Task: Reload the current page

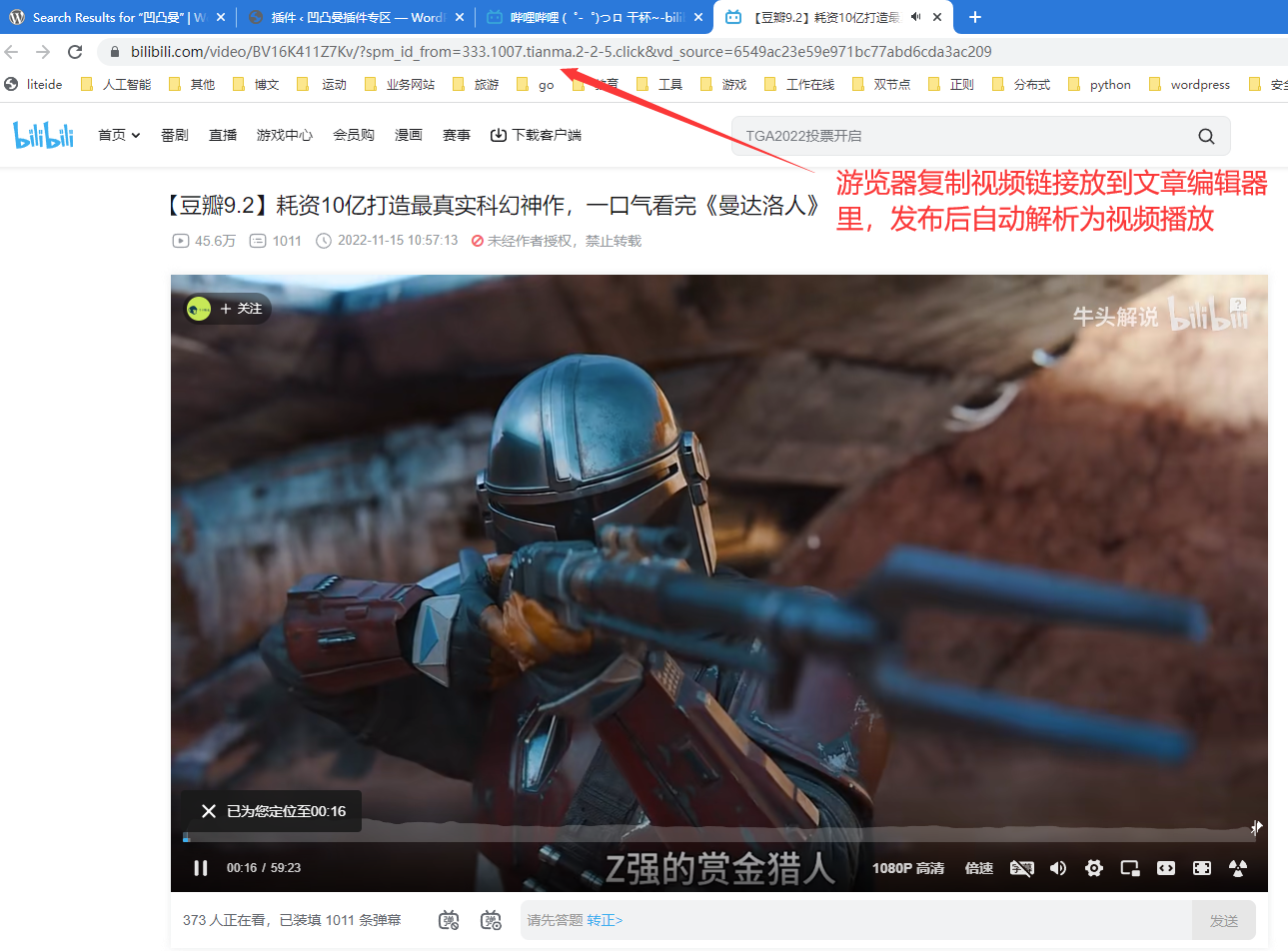Action: pyautogui.click(x=75, y=52)
